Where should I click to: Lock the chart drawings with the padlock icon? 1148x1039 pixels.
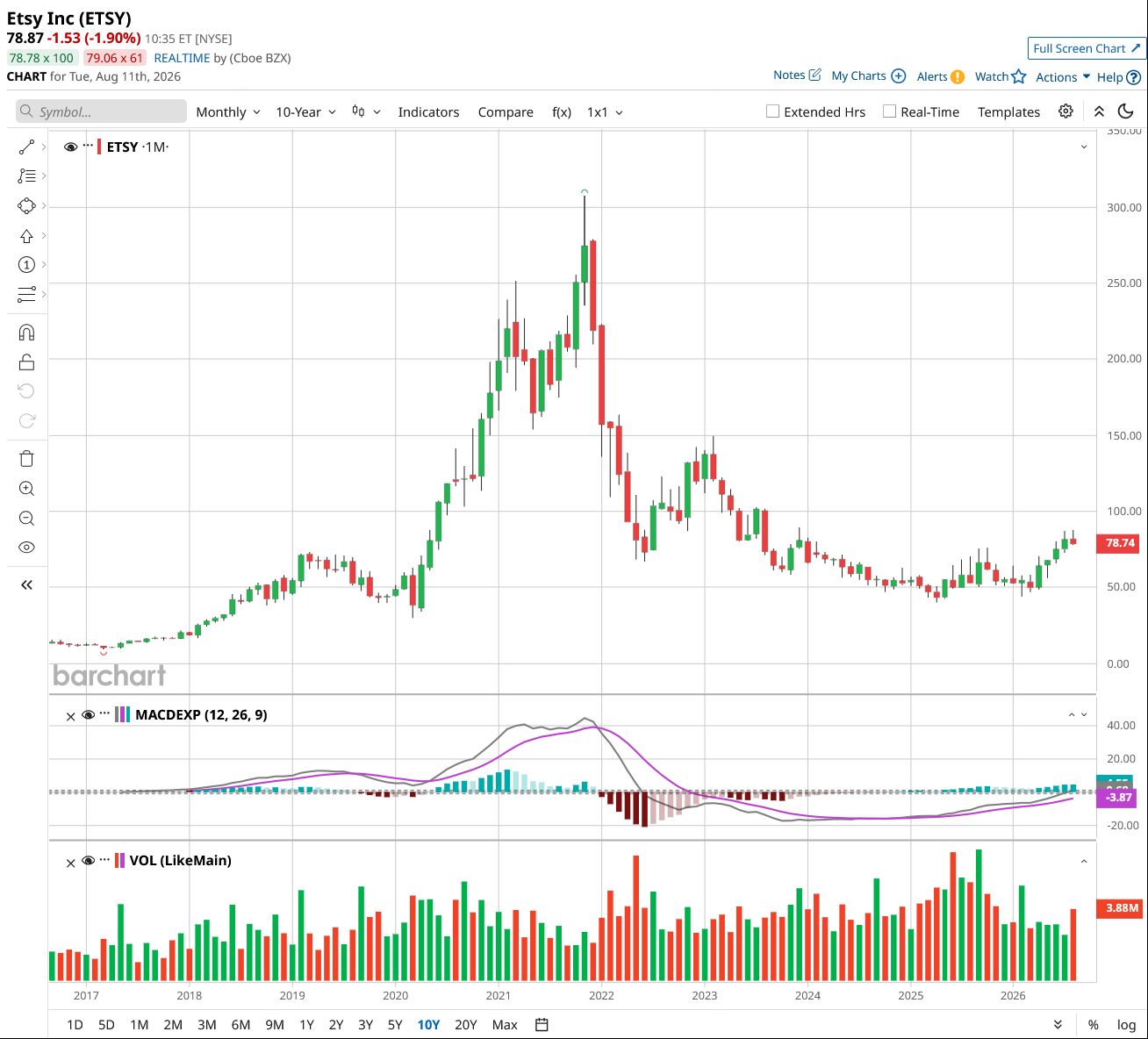click(x=26, y=362)
